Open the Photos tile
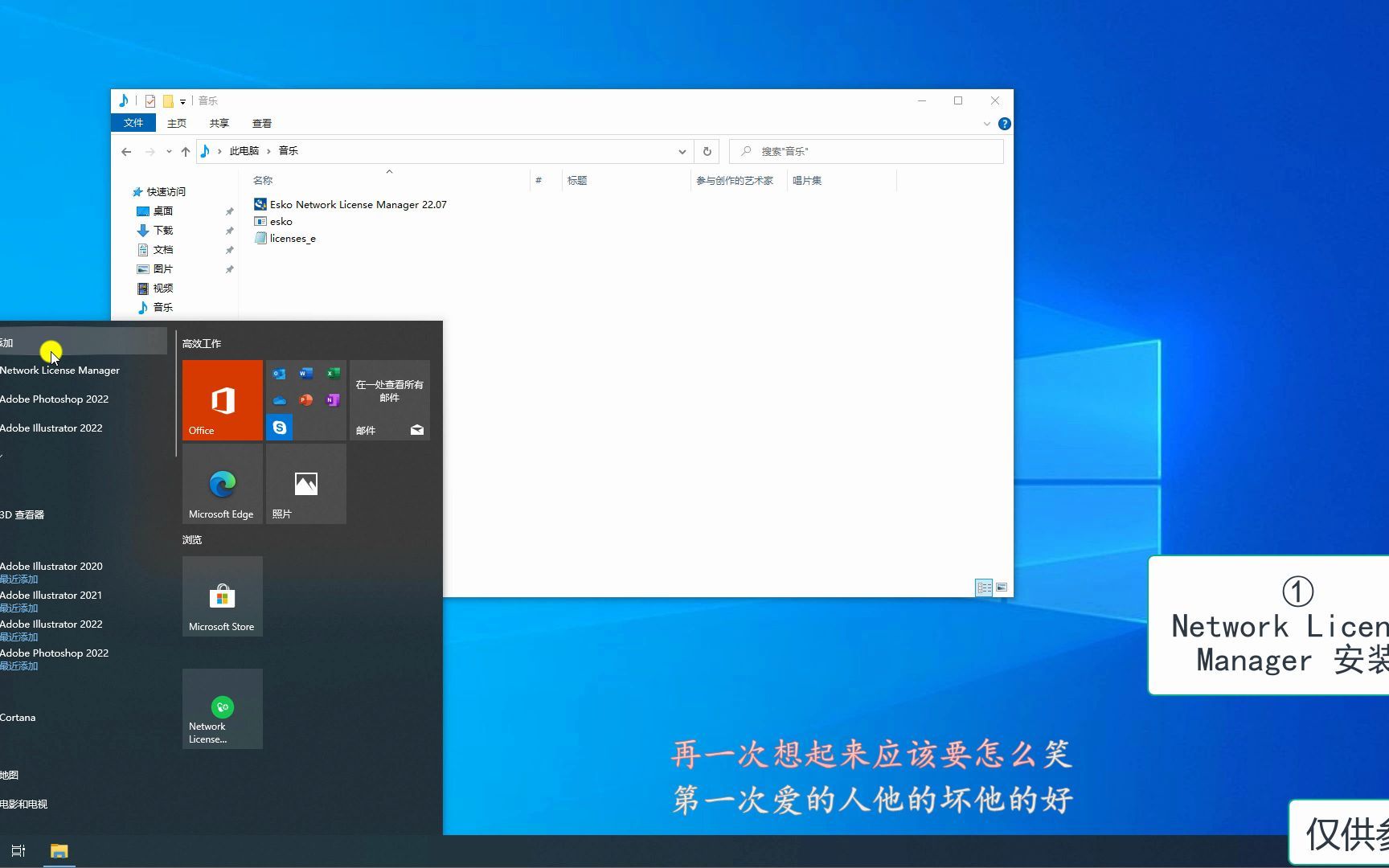 [x=306, y=484]
